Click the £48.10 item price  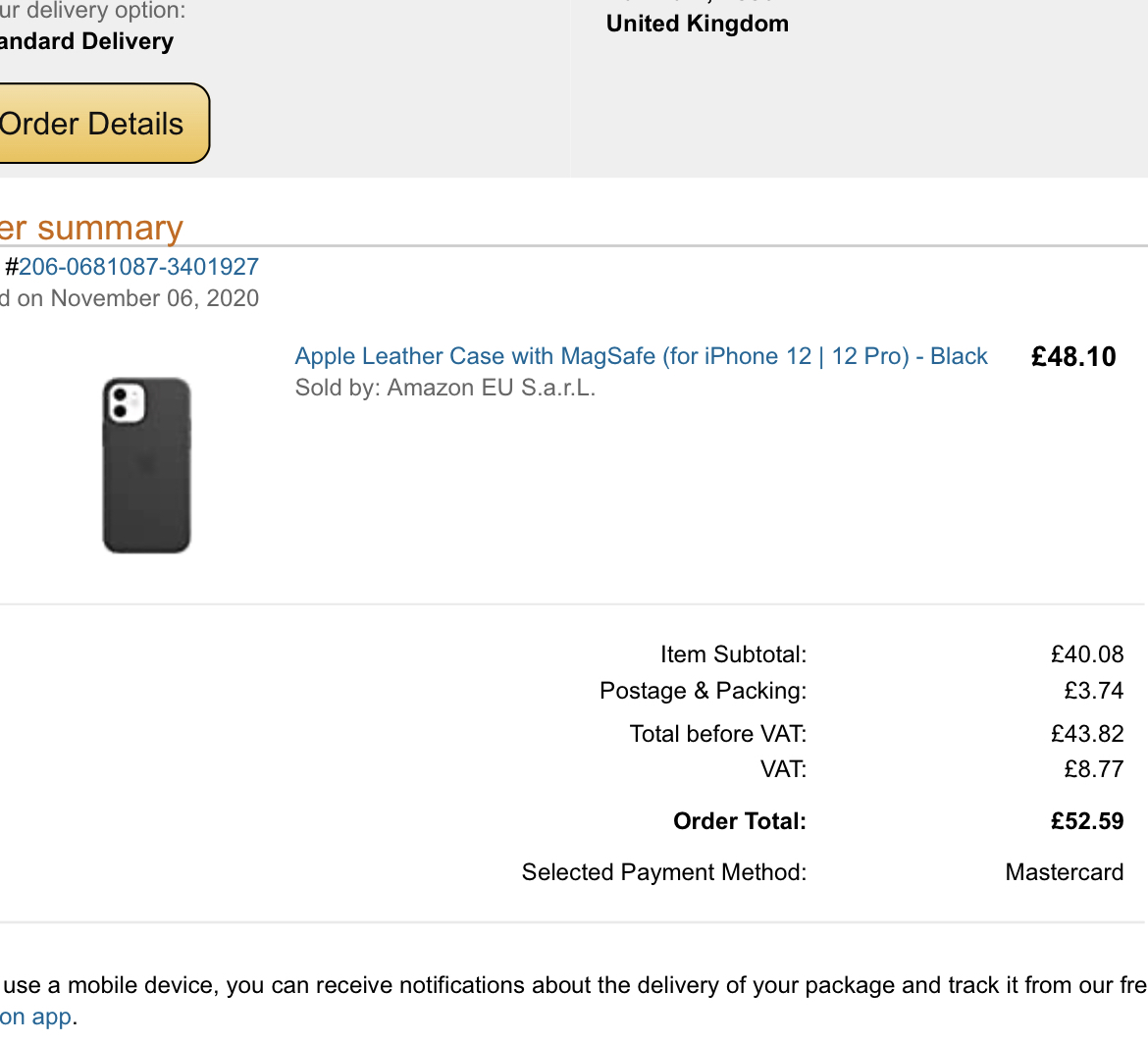pyautogui.click(x=1073, y=357)
